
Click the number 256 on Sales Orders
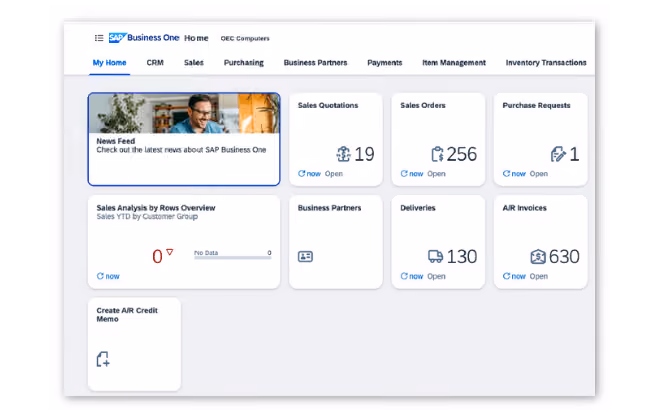462,154
